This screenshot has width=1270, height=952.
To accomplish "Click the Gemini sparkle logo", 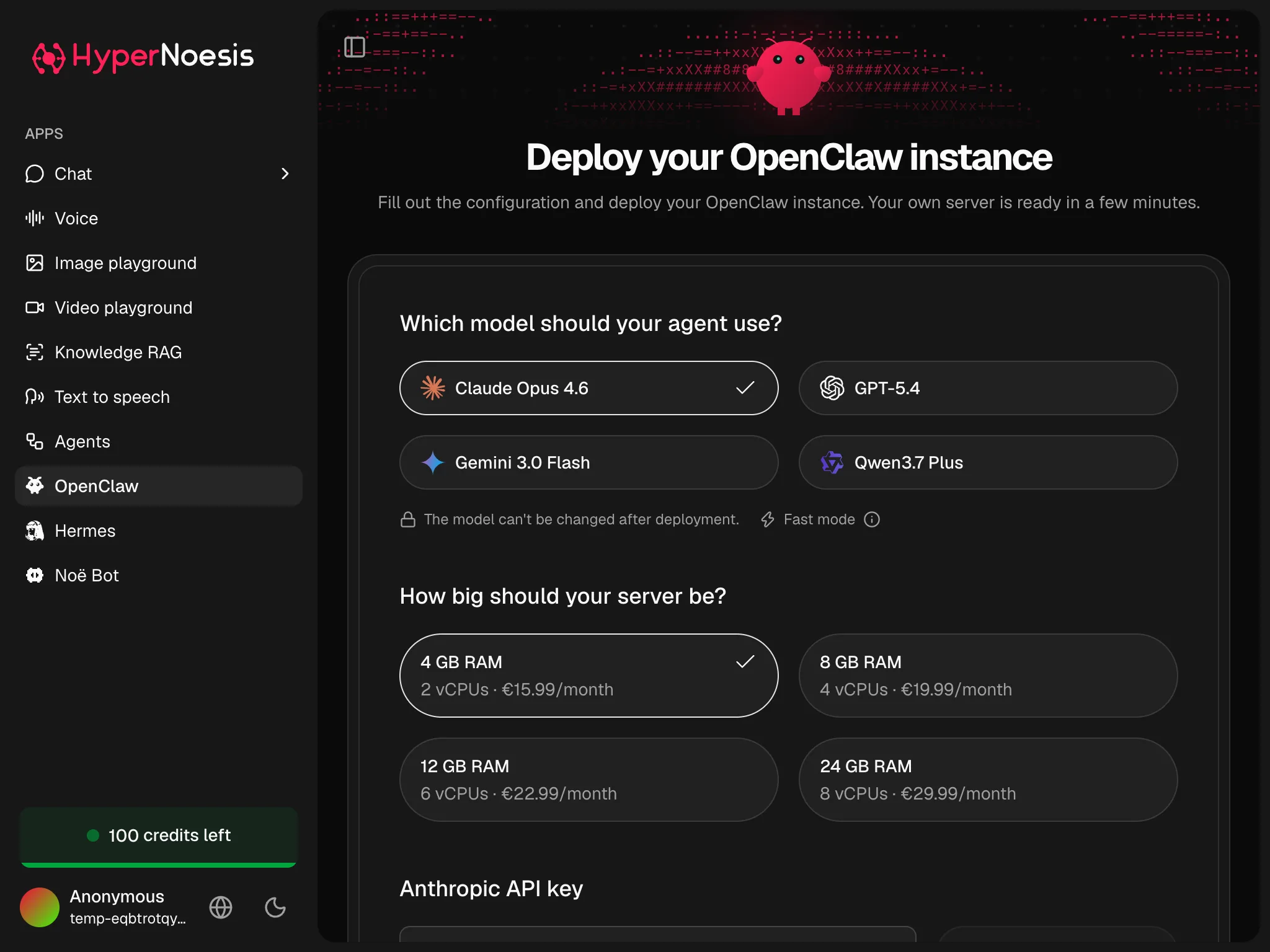I will [433, 462].
